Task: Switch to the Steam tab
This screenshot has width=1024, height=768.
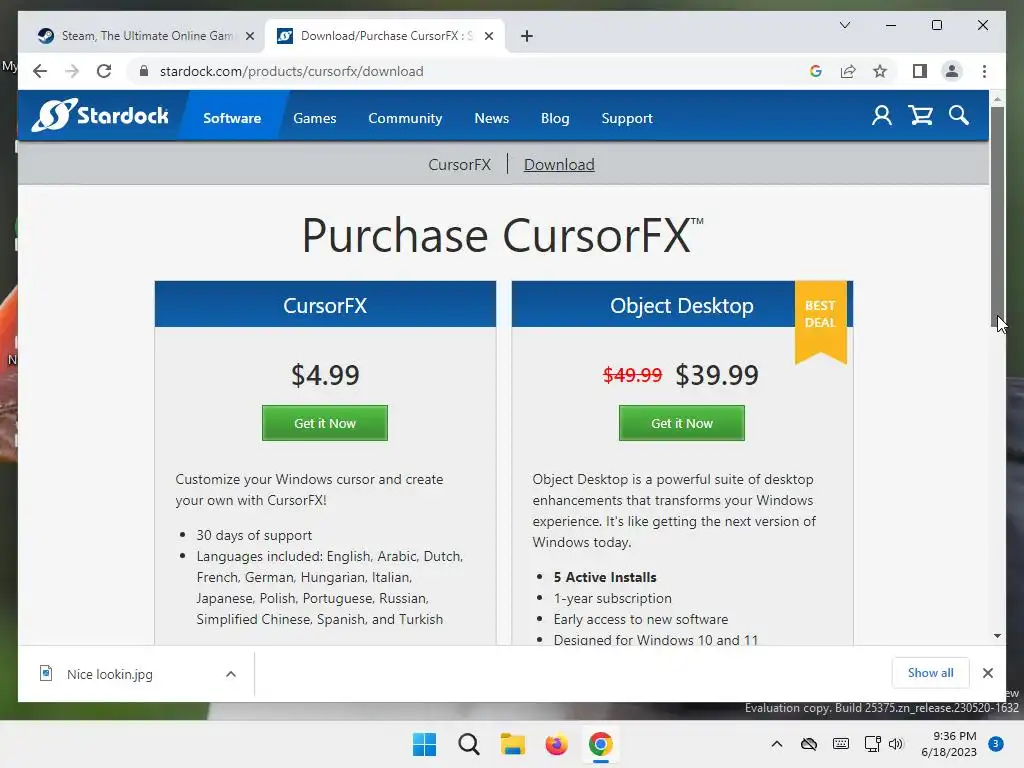Action: click(146, 36)
